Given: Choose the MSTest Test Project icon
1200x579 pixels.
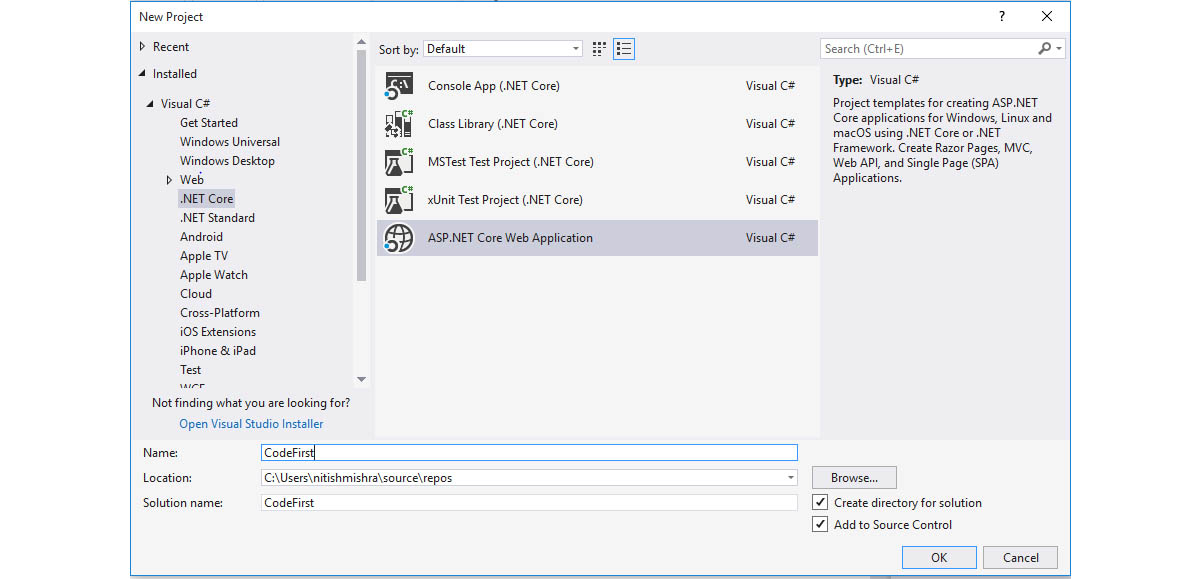Looking at the screenshot, I should [399, 162].
